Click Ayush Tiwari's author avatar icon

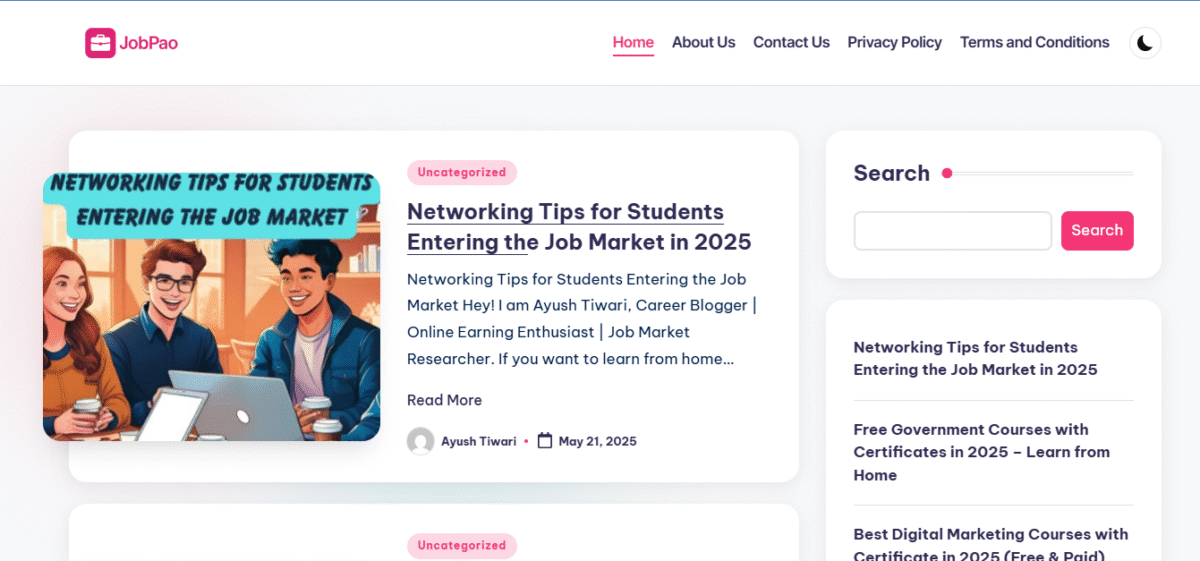coord(420,441)
